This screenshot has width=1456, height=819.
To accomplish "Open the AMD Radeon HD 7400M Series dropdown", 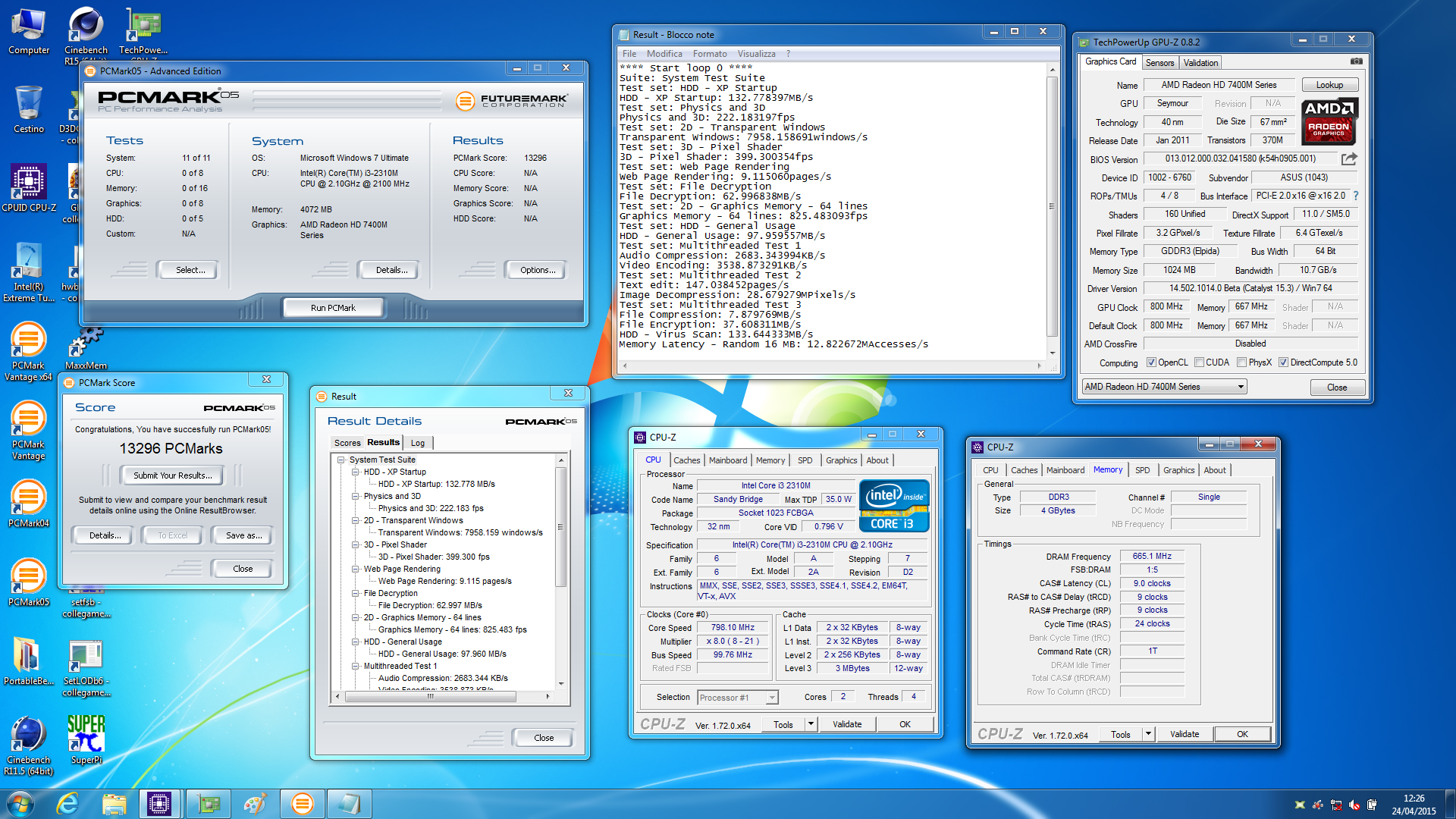I will pyautogui.click(x=1163, y=387).
